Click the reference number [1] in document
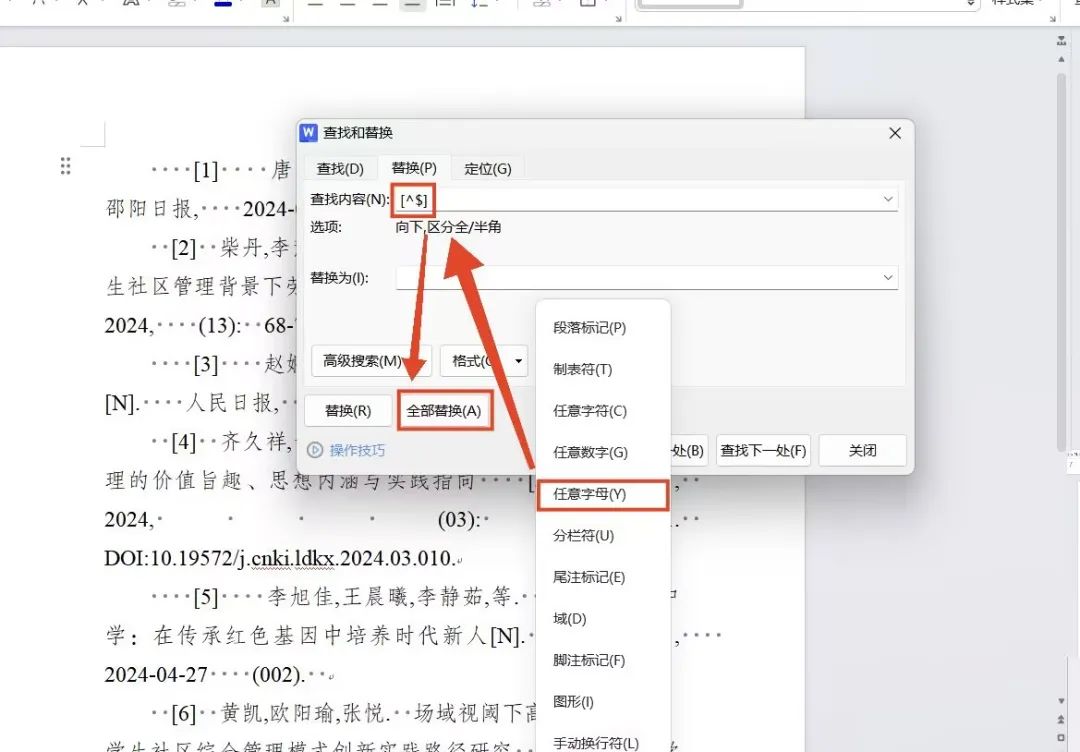This screenshot has width=1080, height=752. click(206, 170)
